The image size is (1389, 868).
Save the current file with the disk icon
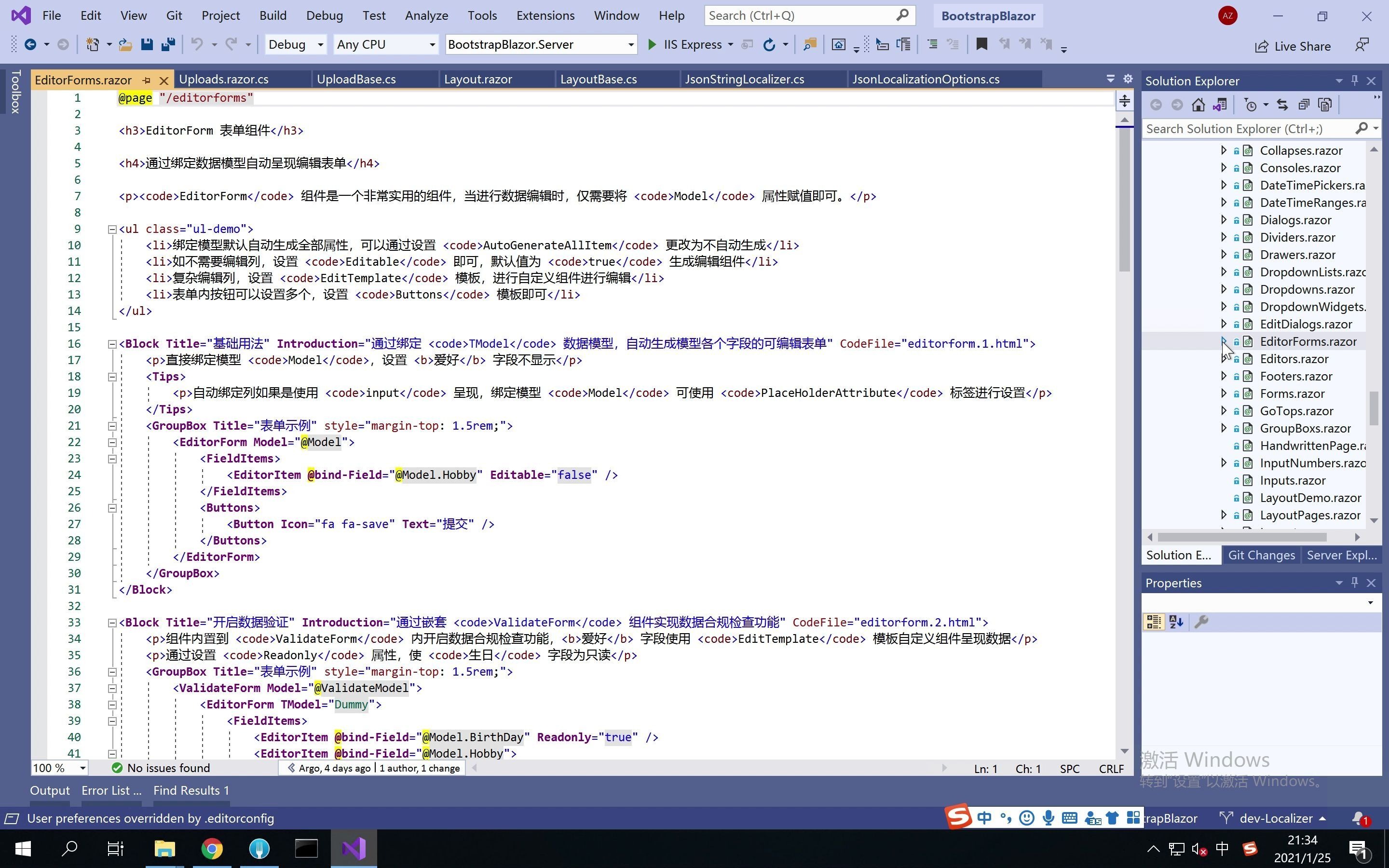coord(147,44)
